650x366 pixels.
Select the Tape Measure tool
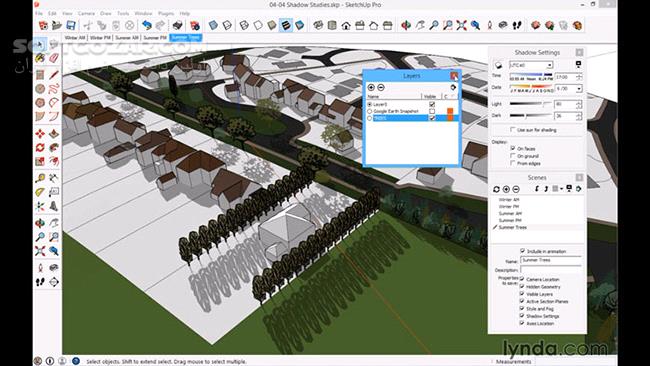click(x=40, y=178)
